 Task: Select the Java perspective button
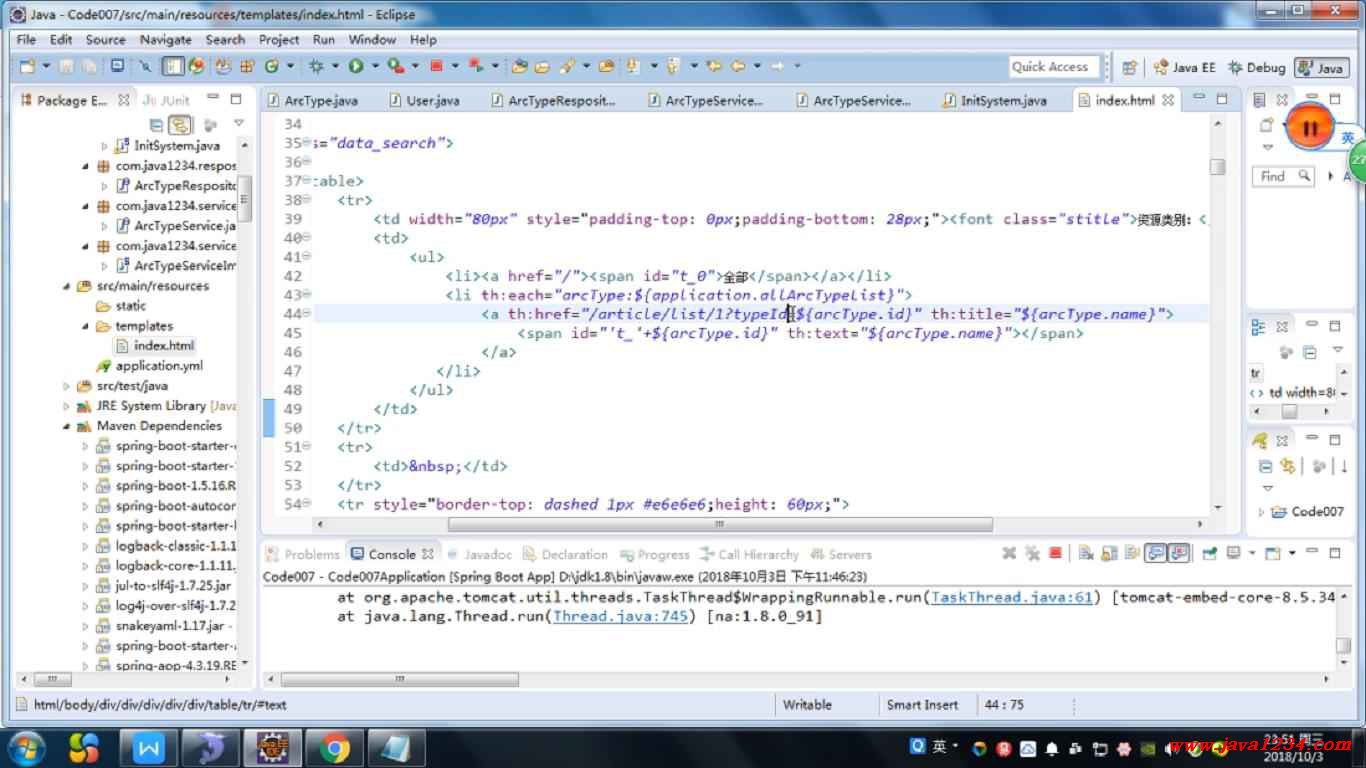[x=1320, y=67]
